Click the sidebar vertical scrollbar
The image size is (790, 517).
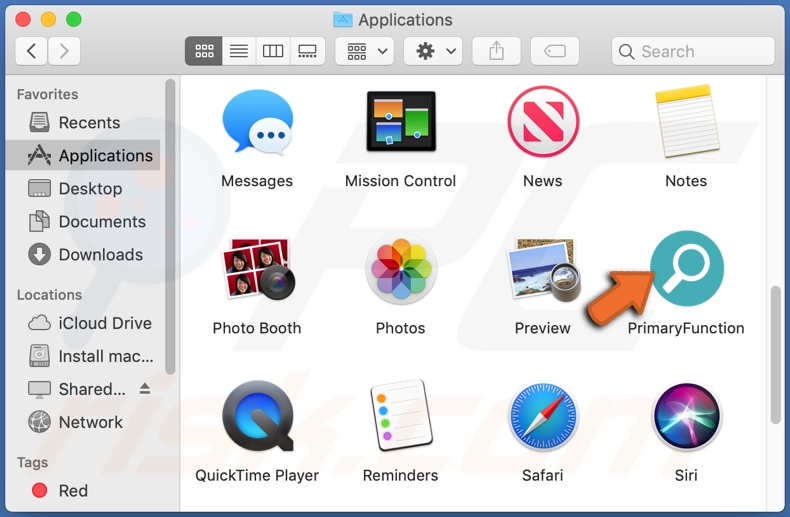[170, 227]
